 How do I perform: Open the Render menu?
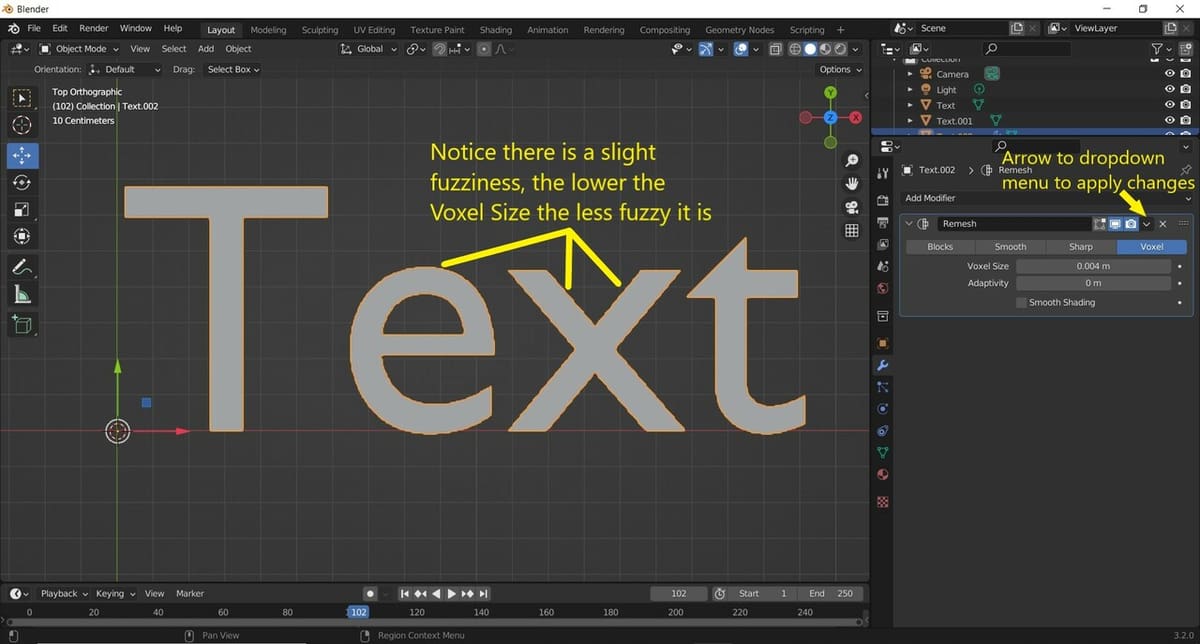94,29
